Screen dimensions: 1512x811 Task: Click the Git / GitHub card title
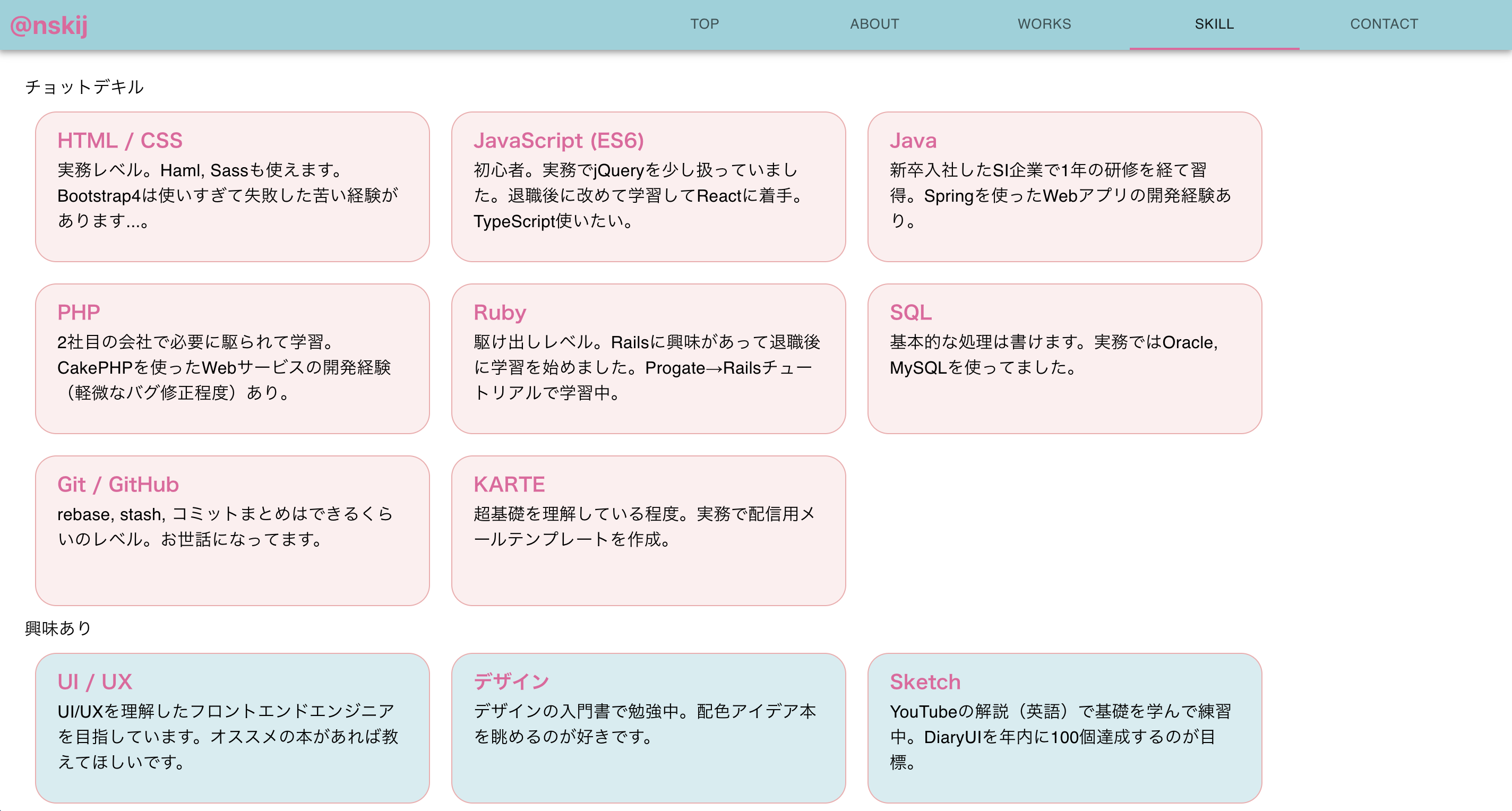pyautogui.click(x=118, y=484)
